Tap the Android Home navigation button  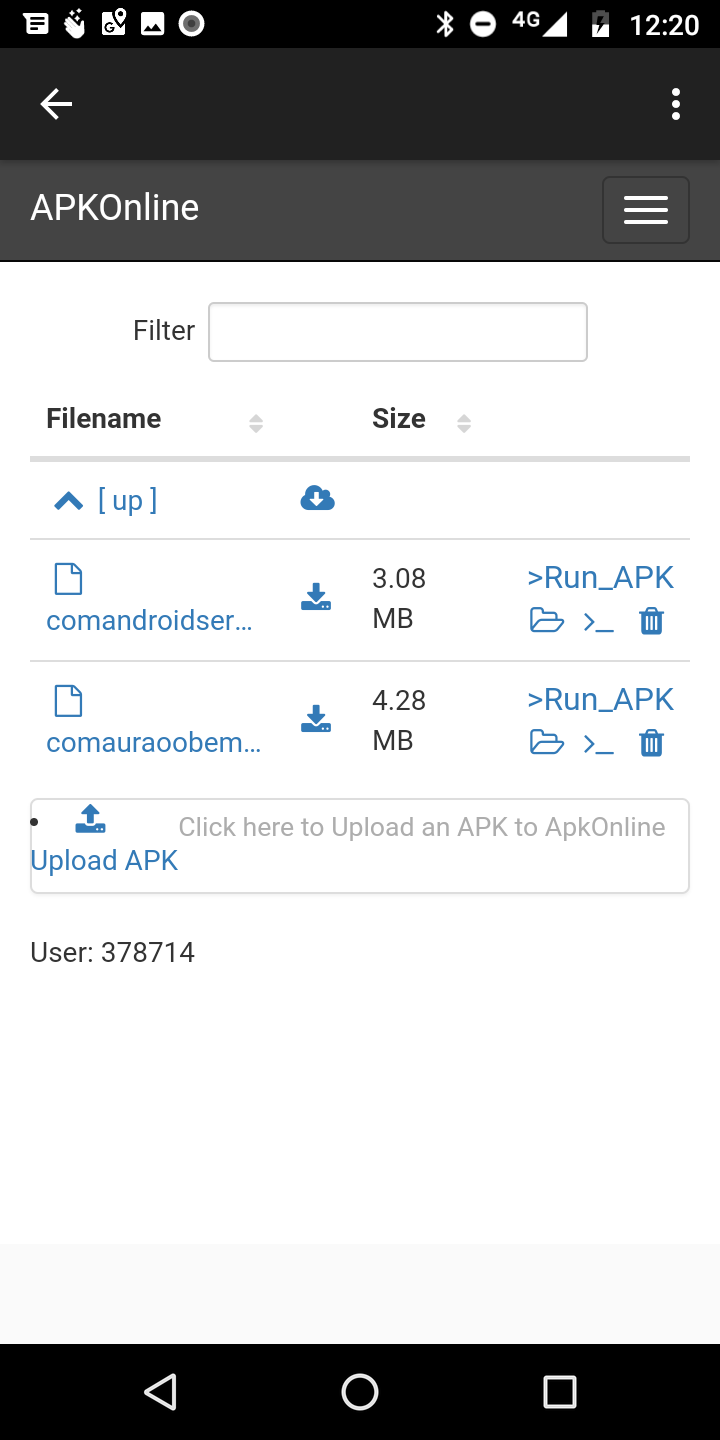[x=360, y=1391]
